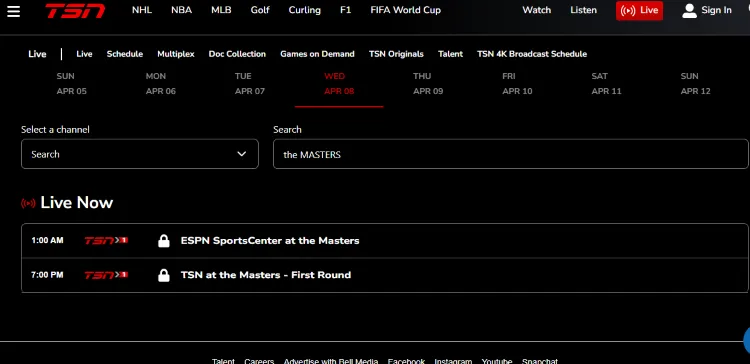Click the Live tab next to Schedule
This screenshot has width=750, height=364.
84,54
